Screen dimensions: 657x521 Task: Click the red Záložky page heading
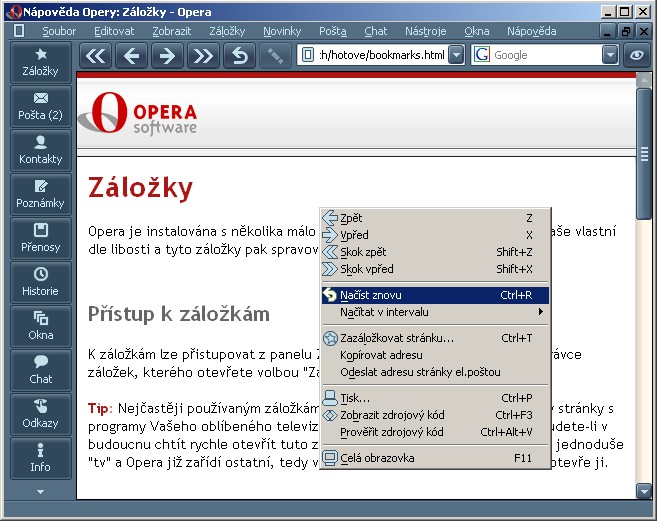pos(140,188)
